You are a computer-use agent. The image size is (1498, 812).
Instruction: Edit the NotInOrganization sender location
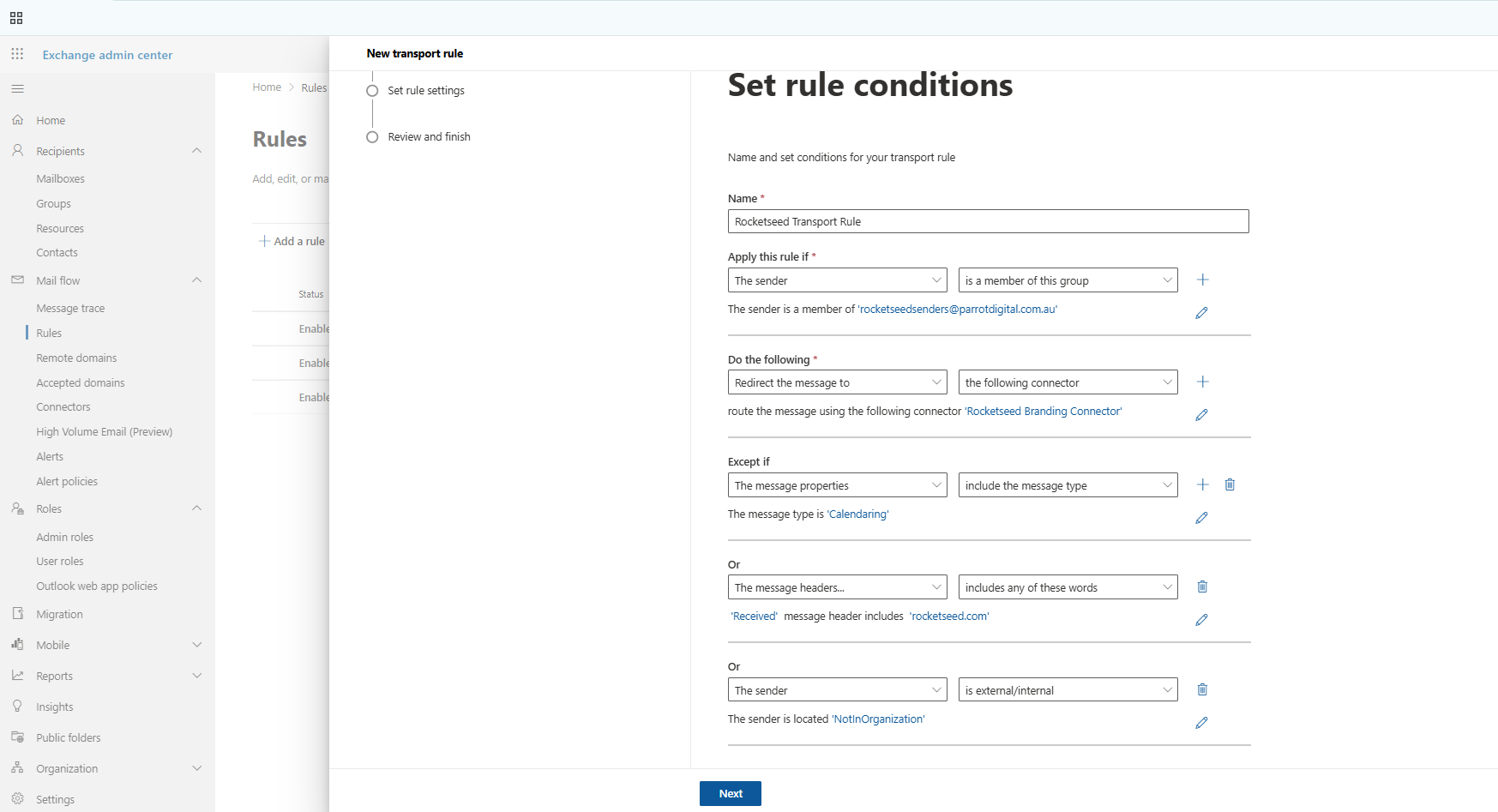pyautogui.click(x=1201, y=723)
